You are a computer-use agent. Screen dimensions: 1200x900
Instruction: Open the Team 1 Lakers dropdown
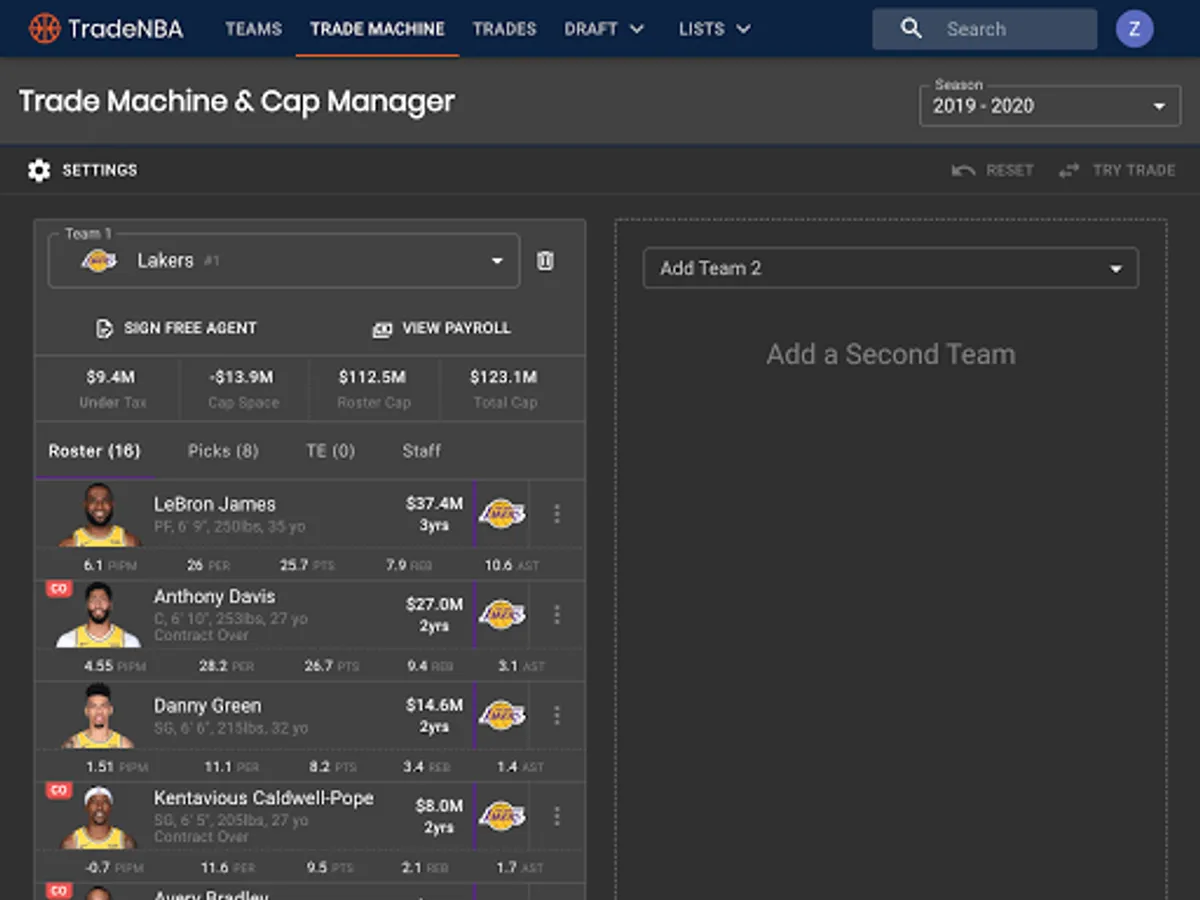[x=284, y=261]
